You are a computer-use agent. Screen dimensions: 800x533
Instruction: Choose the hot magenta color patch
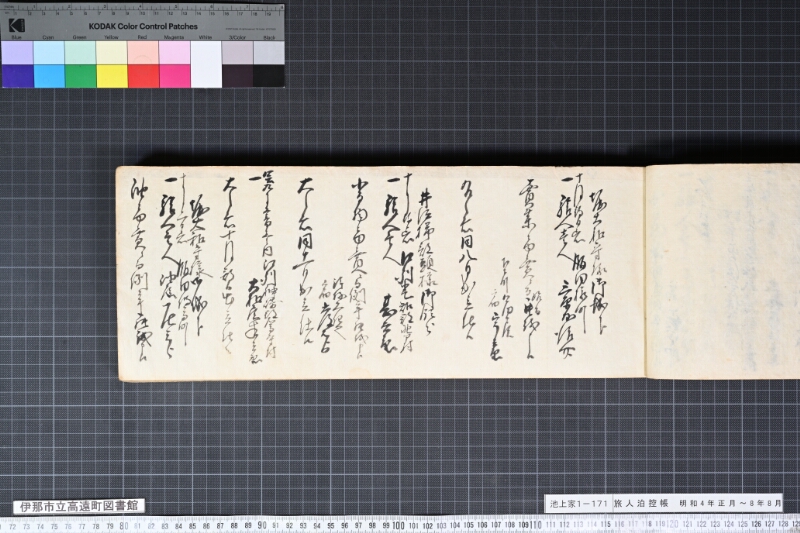pyautogui.click(x=174, y=76)
